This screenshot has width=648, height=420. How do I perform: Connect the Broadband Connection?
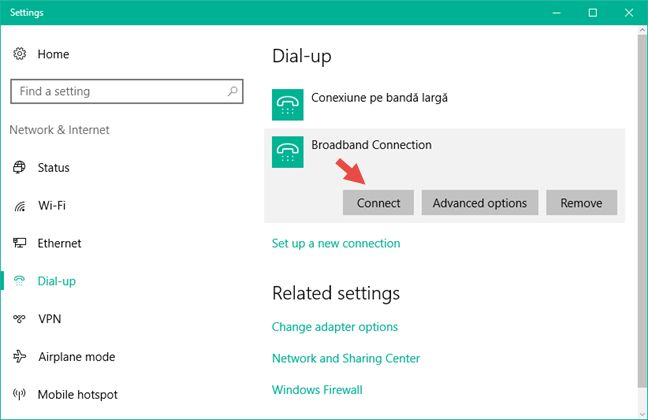tap(378, 203)
